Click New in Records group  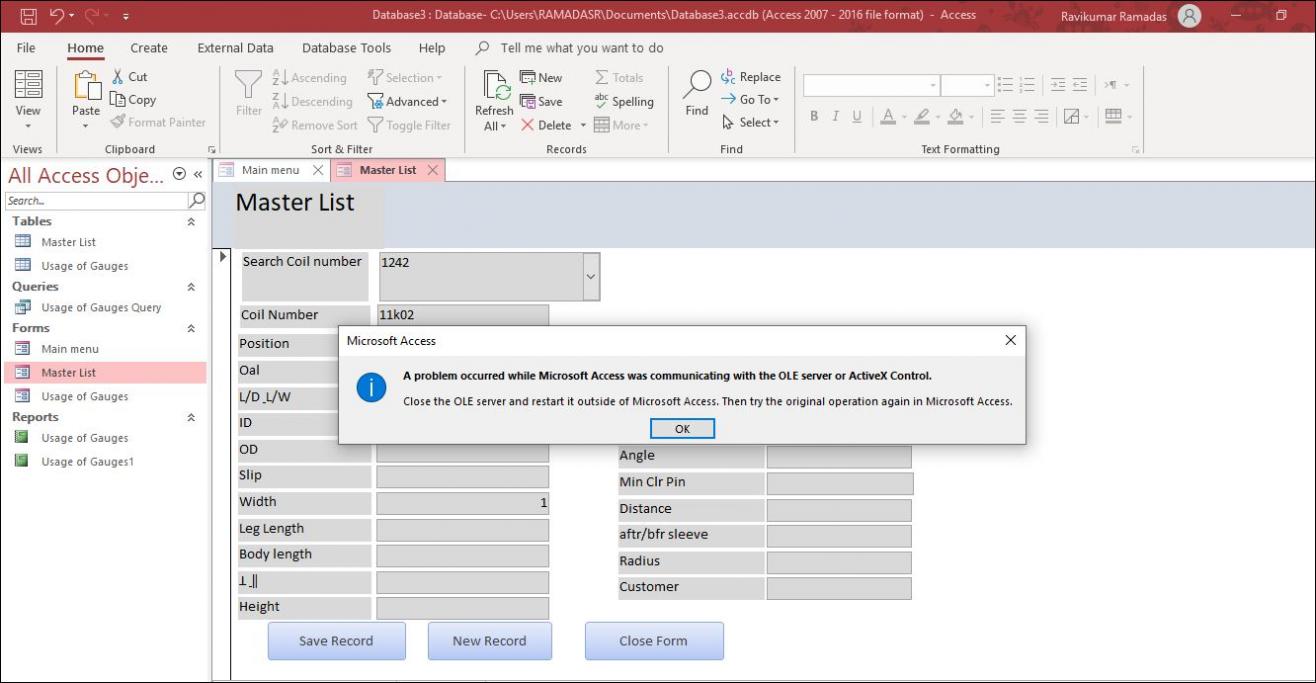tap(541, 78)
